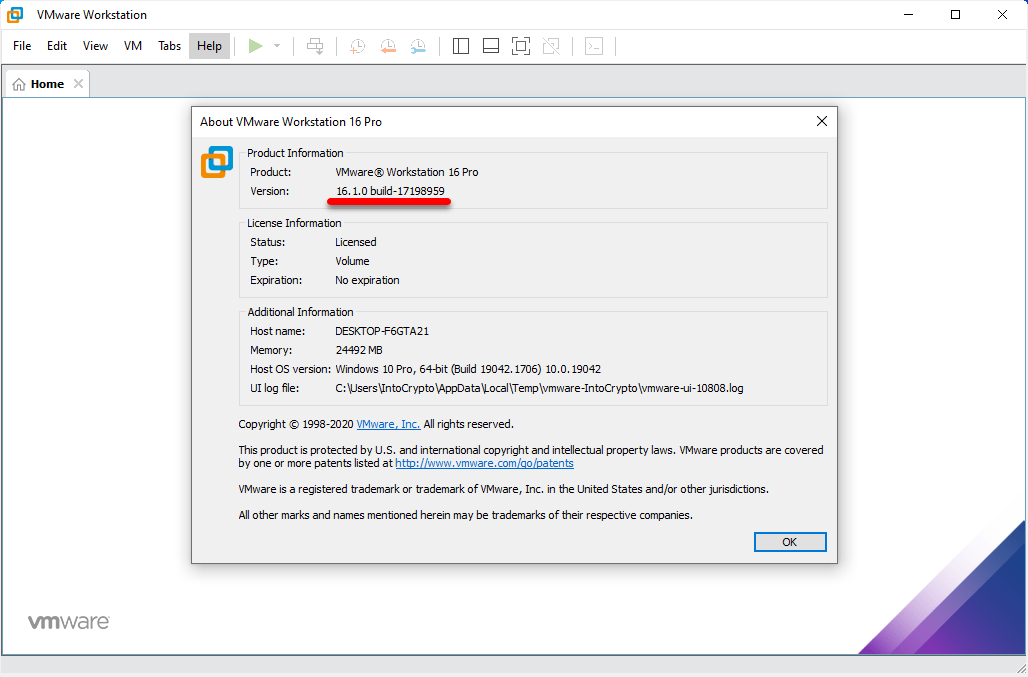This screenshot has width=1028, height=677.
Task: Toggle the library sidebar view icon
Action: 461,46
